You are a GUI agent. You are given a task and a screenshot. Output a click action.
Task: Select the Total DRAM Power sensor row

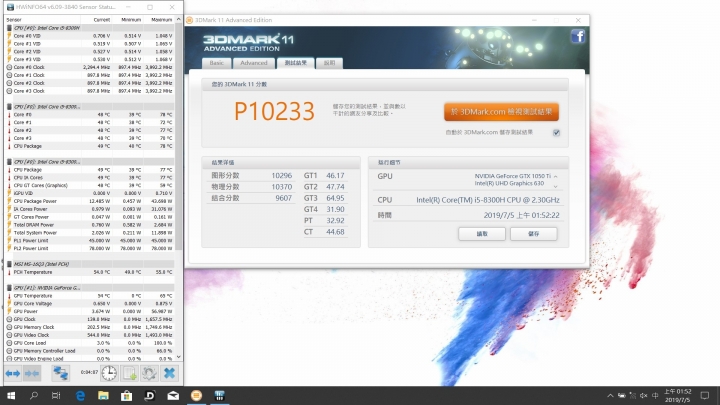click(x=90, y=225)
